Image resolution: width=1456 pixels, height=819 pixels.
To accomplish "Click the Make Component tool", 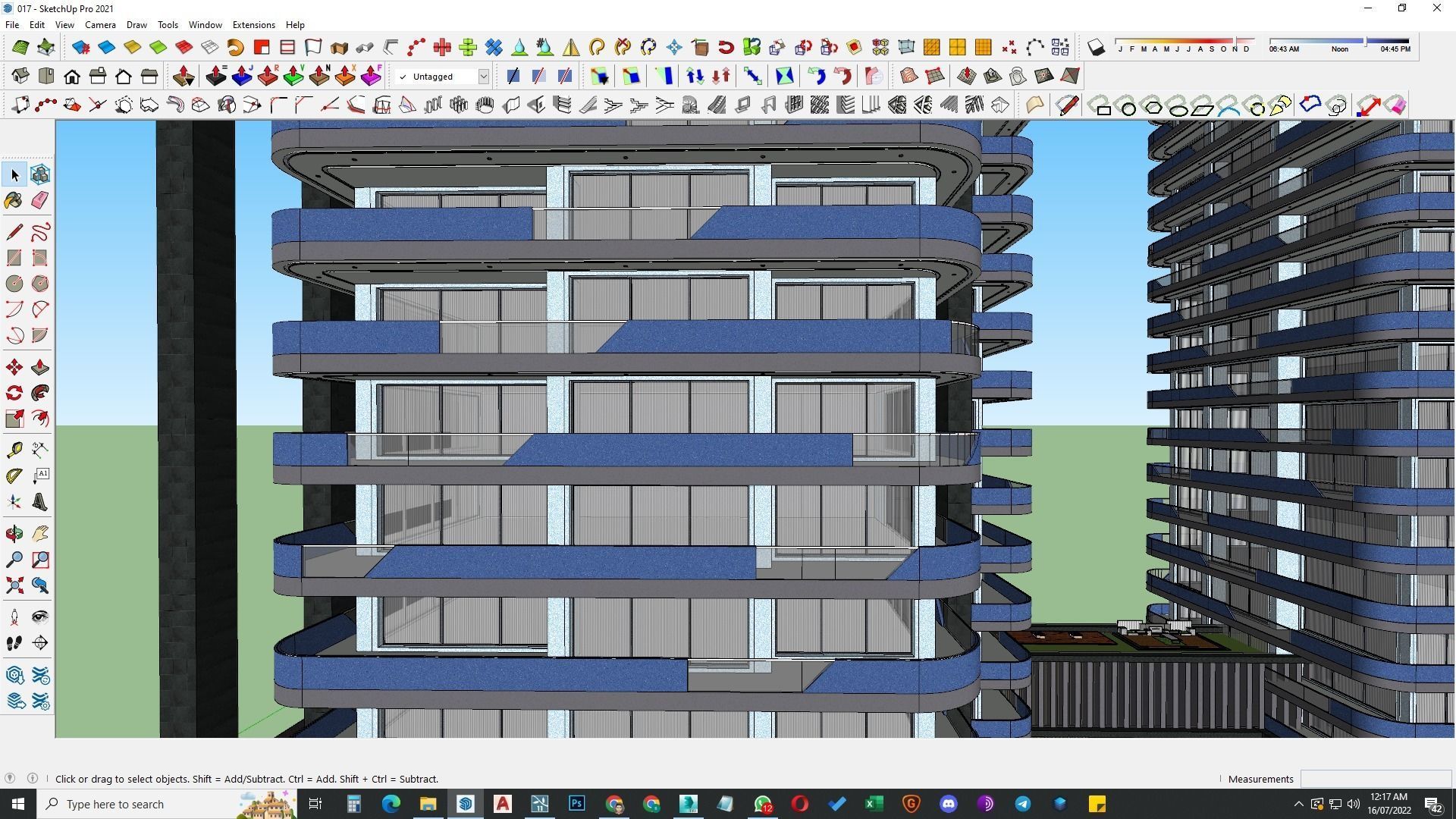I will pos(40,175).
